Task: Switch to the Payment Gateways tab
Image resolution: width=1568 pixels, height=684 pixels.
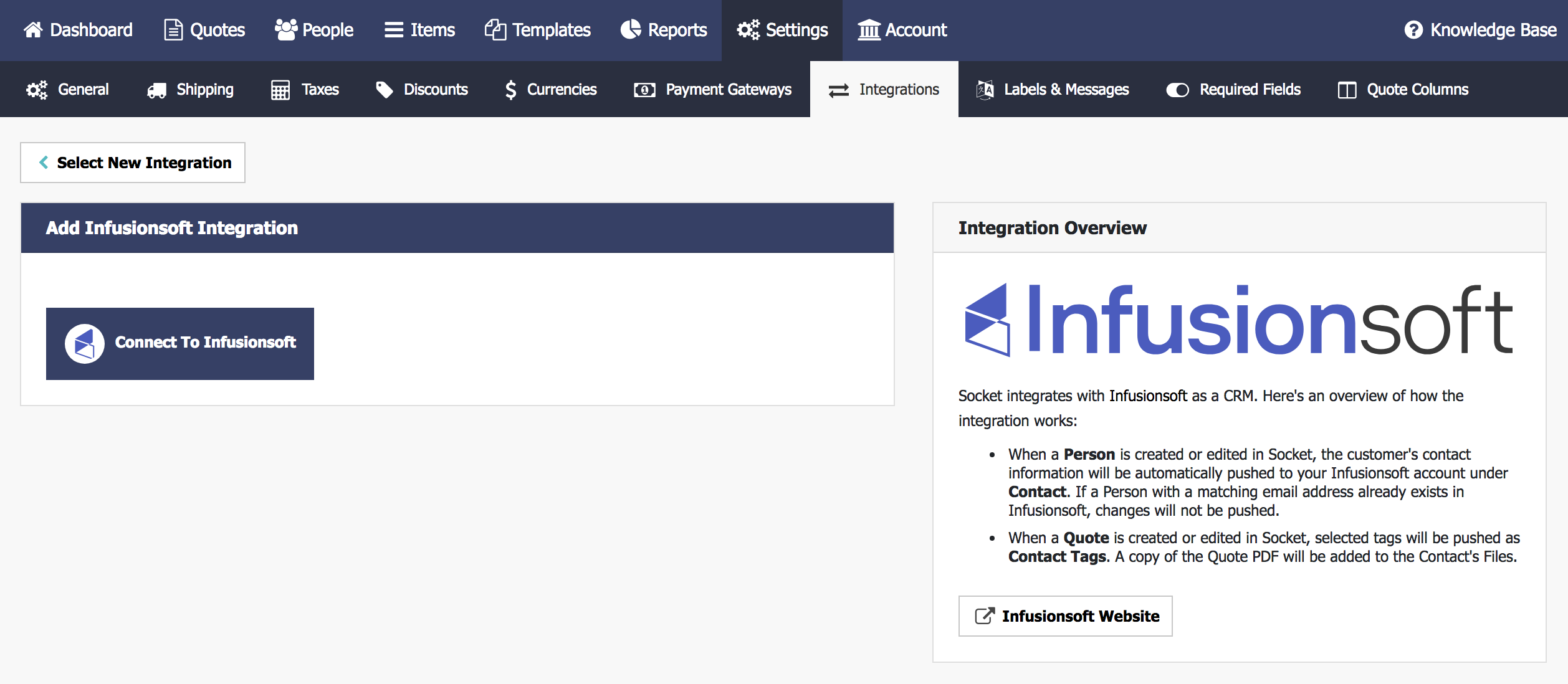Action: 712,90
